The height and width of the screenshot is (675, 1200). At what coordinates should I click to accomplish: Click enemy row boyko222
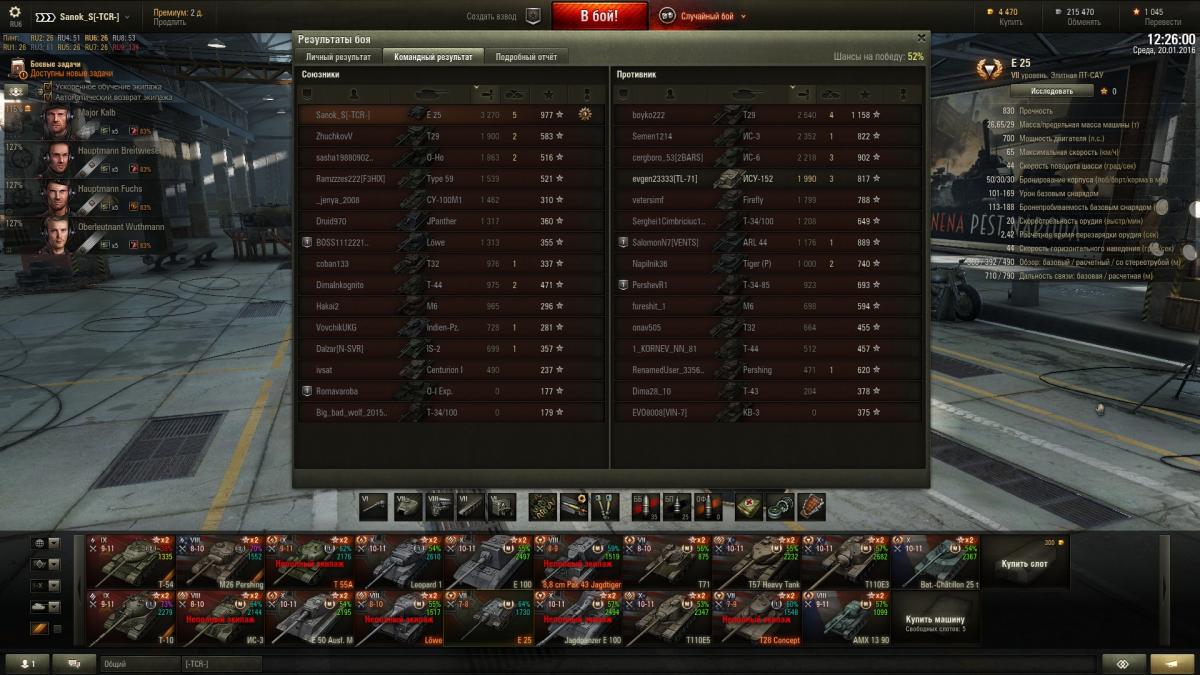[766, 114]
